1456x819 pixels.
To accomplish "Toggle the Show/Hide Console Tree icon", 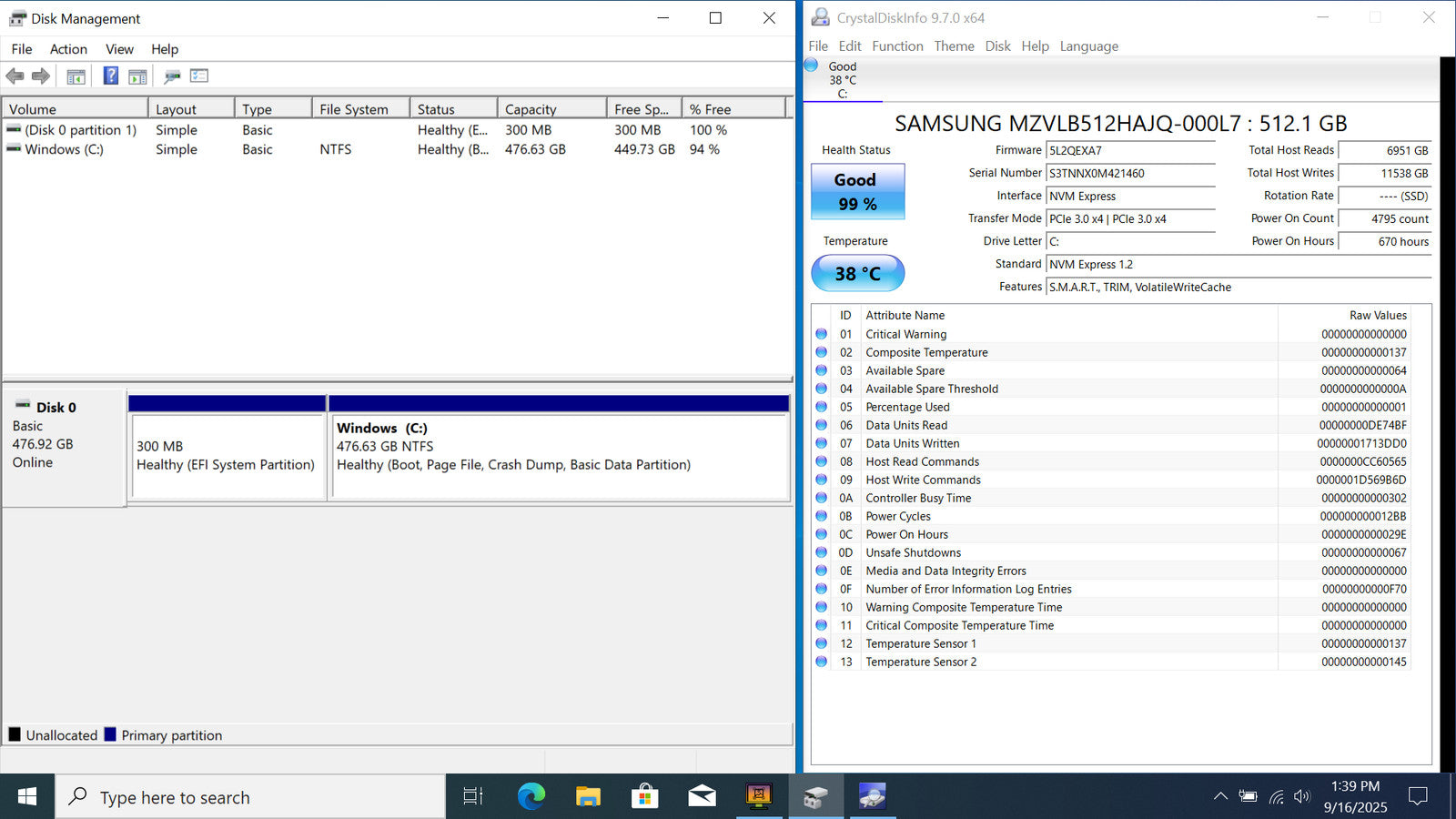I will [x=76, y=76].
